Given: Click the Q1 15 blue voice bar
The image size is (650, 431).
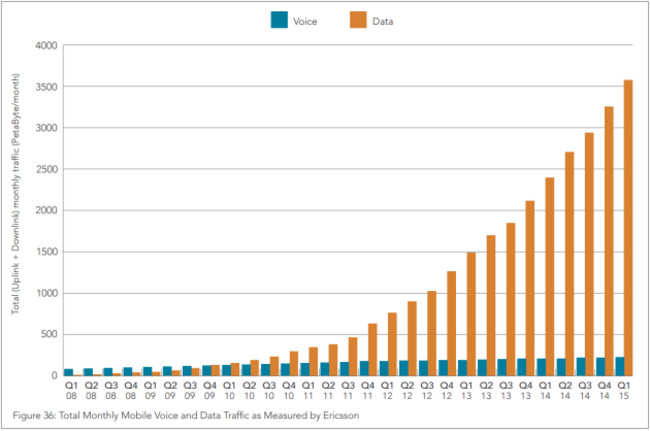Looking at the screenshot, I should (x=620, y=366).
